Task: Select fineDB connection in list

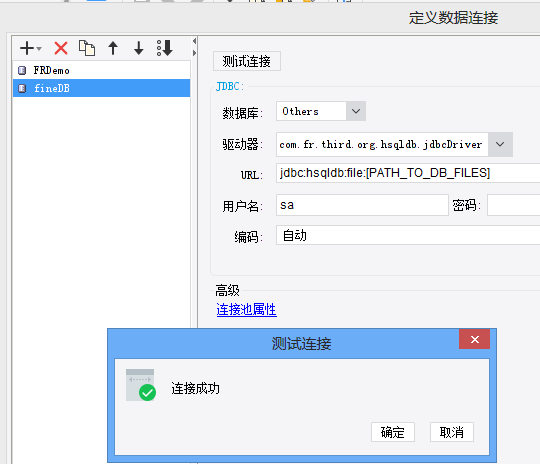Action: coord(101,88)
